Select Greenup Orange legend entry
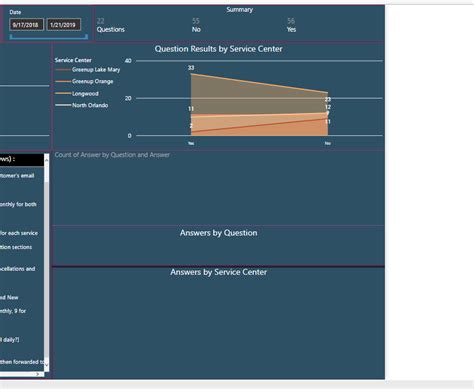 (84, 81)
